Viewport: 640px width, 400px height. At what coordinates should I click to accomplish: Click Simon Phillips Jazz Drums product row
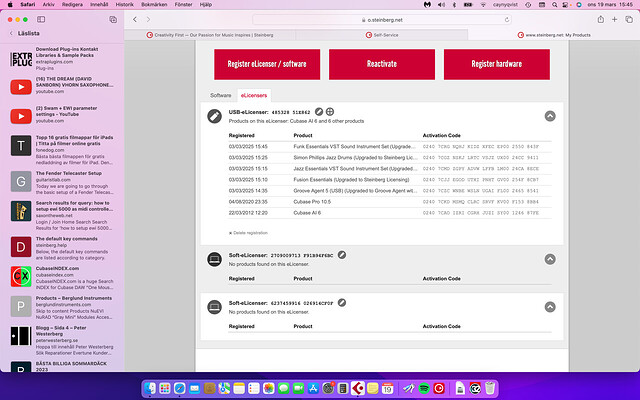pos(390,157)
